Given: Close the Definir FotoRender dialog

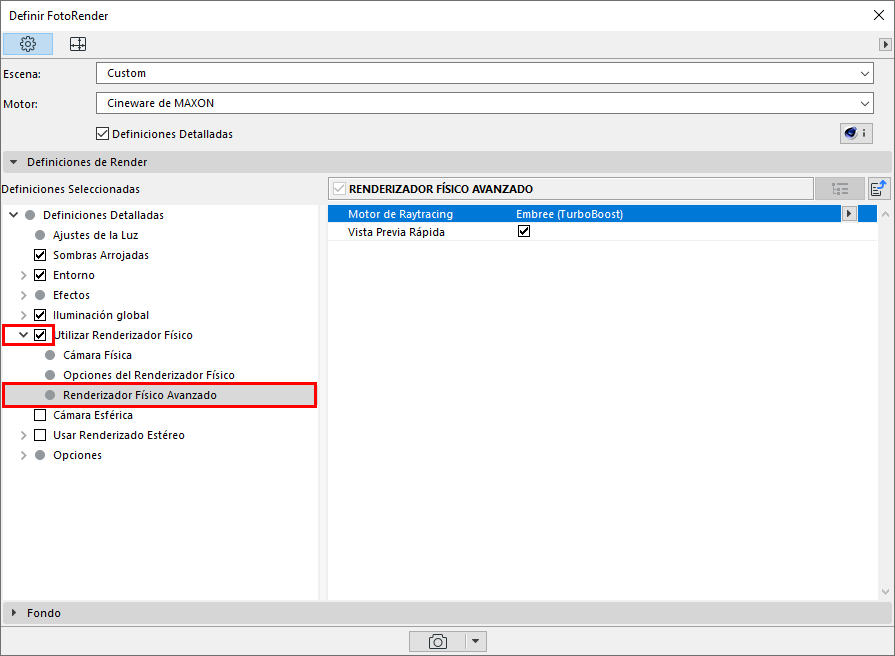Looking at the screenshot, I should pos(879,15).
